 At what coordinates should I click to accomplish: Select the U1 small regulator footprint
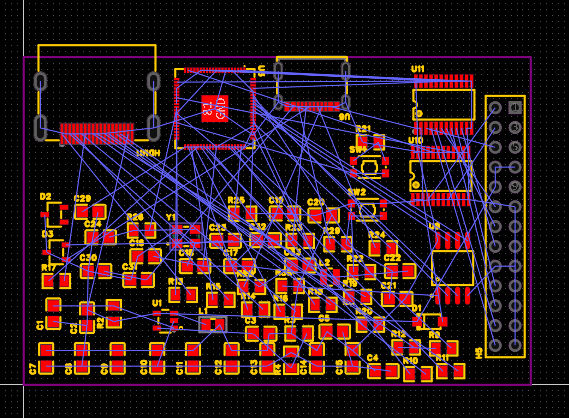point(165,321)
